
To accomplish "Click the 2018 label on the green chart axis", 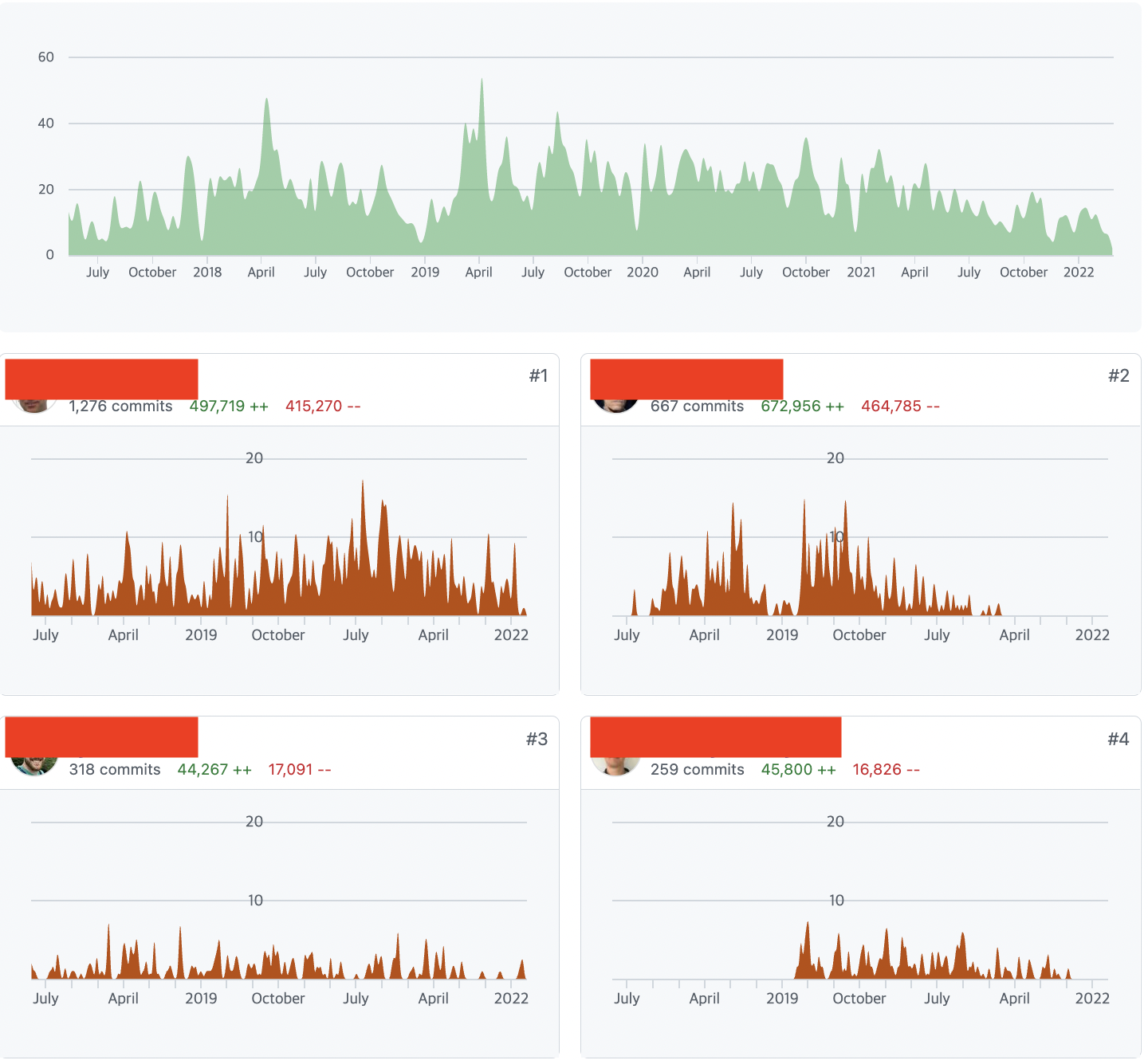I will (x=207, y=272).
